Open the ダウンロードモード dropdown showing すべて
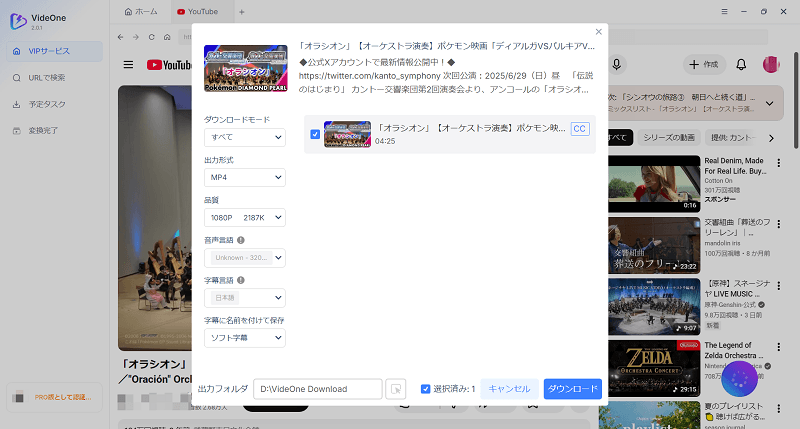This screenshot has height=429, width=800. point(245,137)
